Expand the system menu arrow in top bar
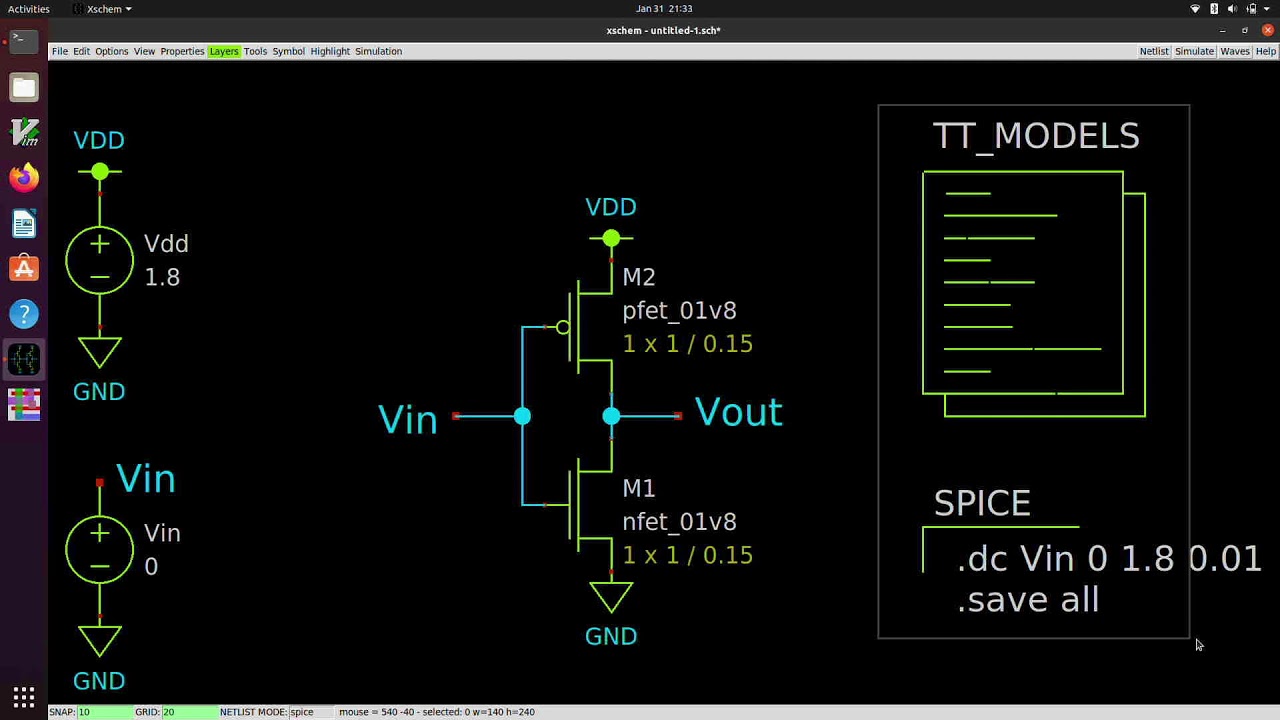 click(1268, 9)
